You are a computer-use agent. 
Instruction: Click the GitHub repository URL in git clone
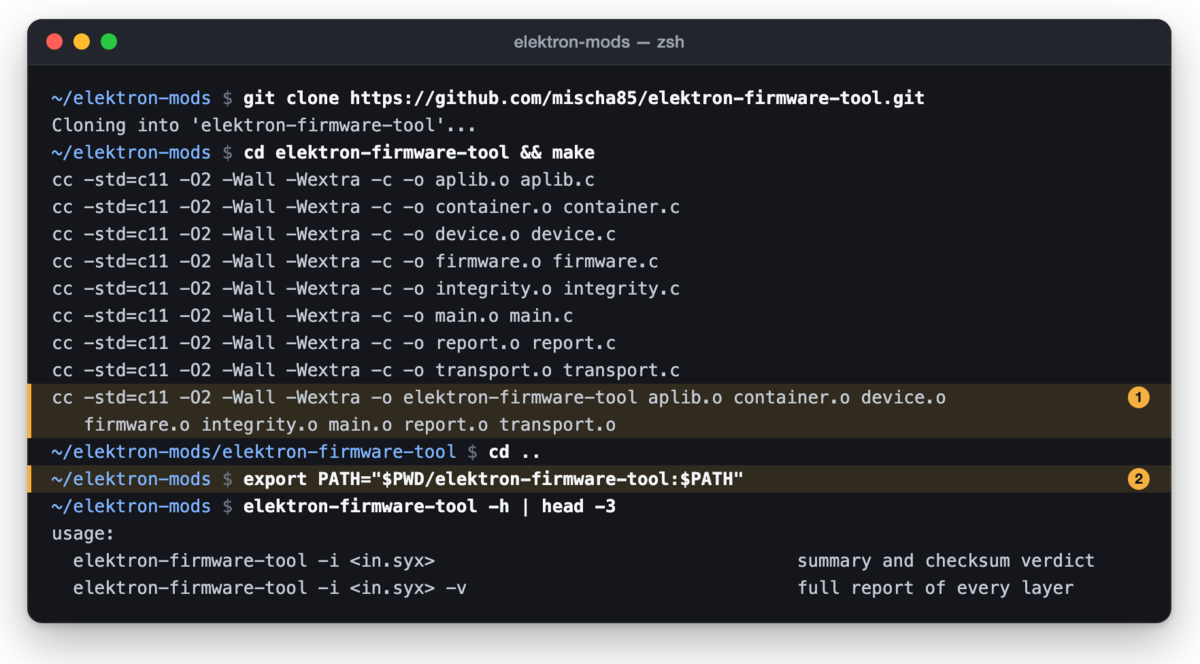(x=637, y=98)
